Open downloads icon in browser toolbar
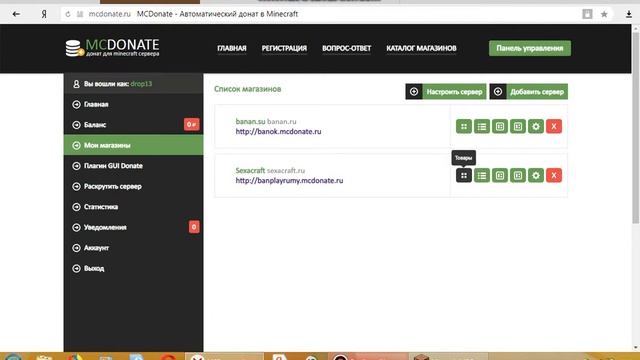 point(629,14)
